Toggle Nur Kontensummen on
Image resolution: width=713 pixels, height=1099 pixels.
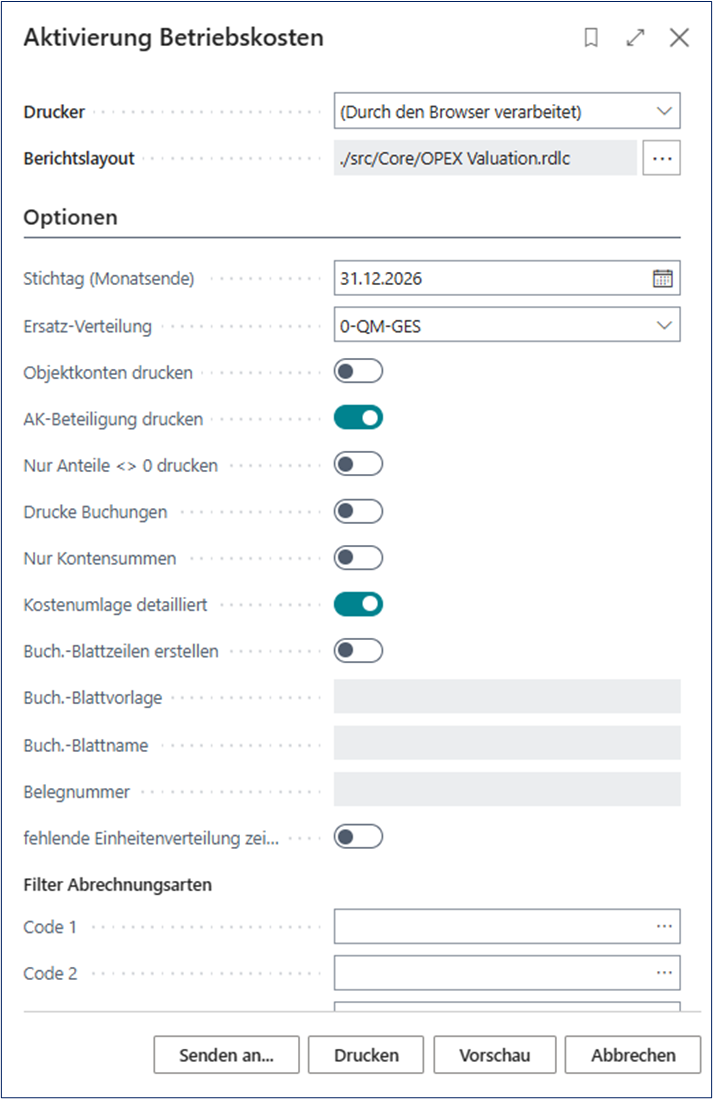point(358,558)
